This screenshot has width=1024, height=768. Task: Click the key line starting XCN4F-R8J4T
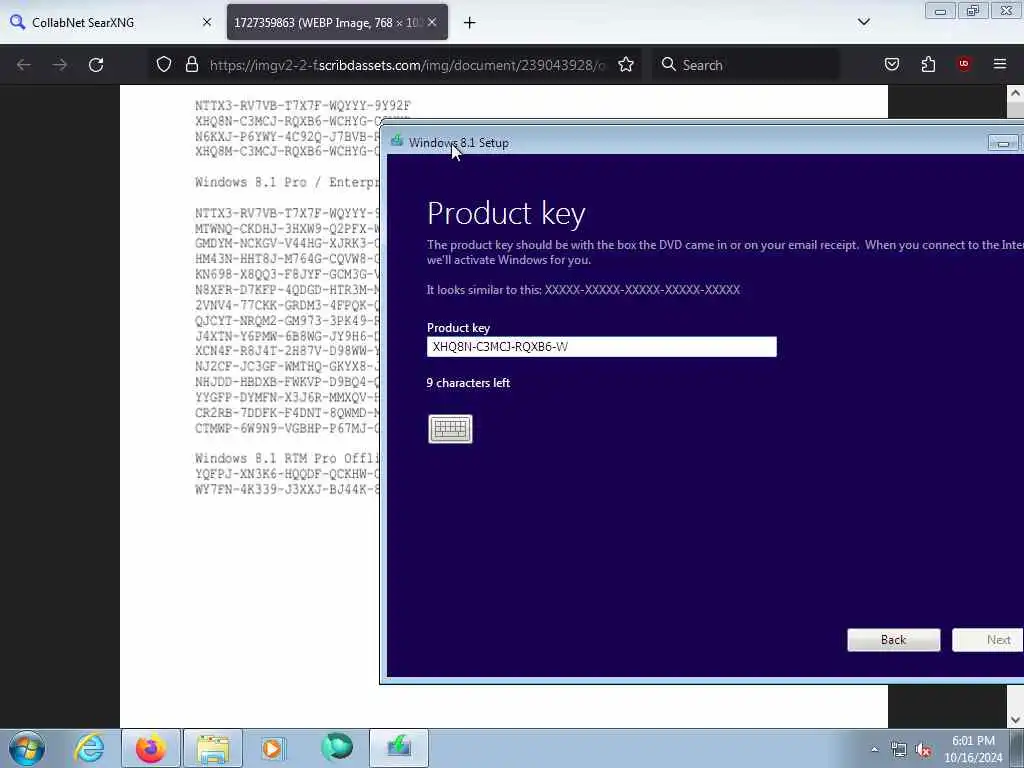point(287,351)
